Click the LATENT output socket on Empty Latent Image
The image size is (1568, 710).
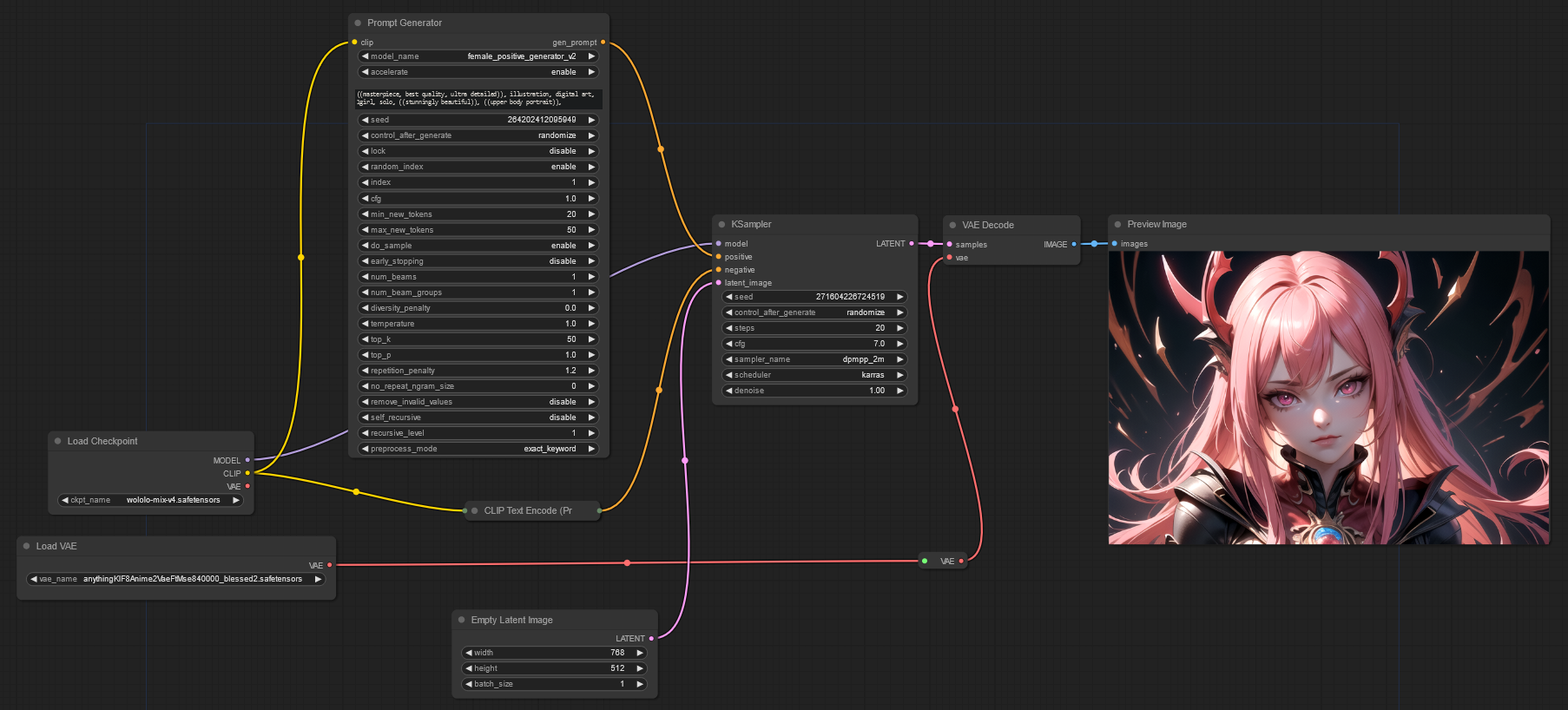pyautogui.click(x=651, y=638)
